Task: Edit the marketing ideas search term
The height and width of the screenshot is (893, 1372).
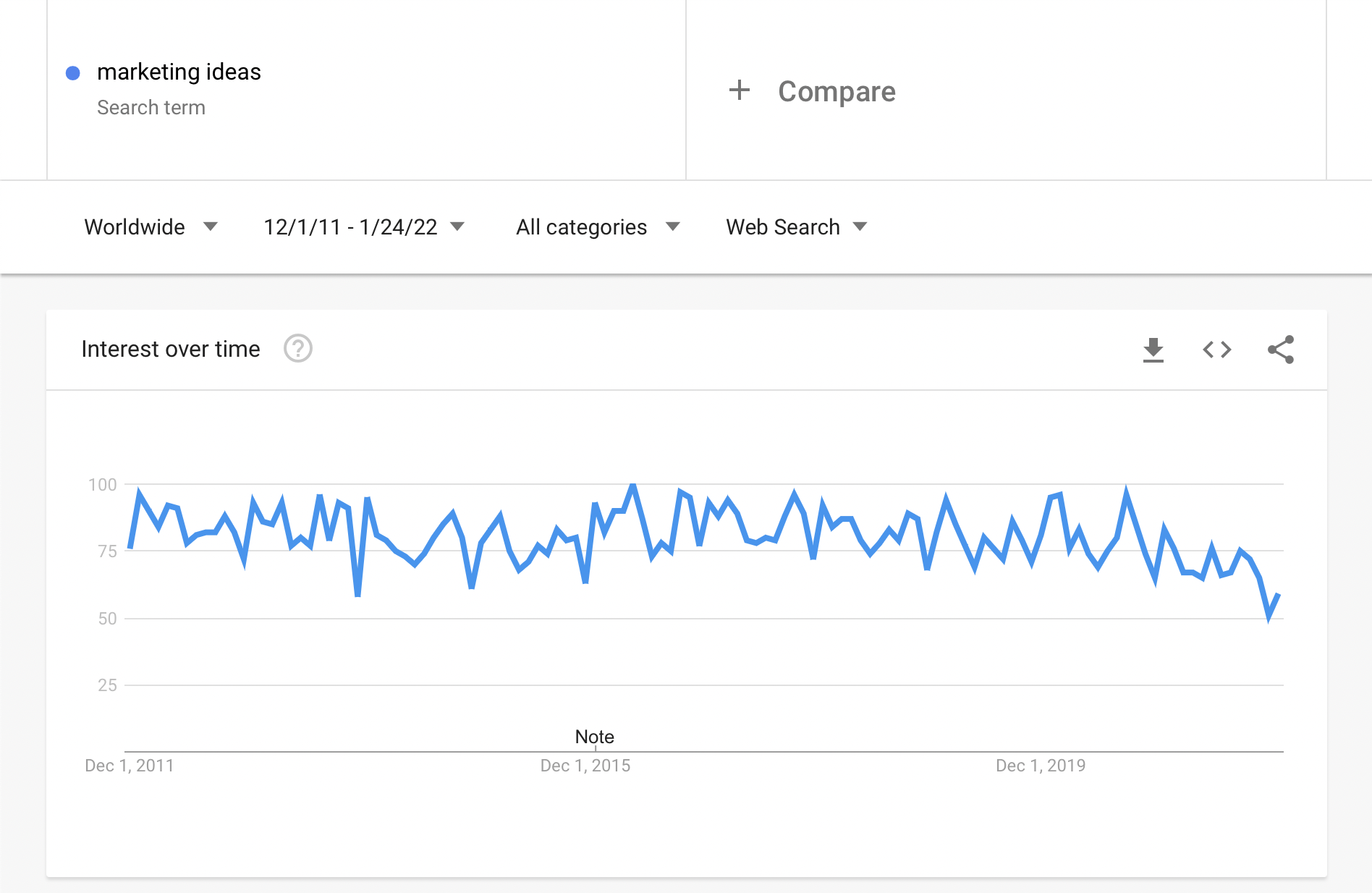Action: coord(179,72)
